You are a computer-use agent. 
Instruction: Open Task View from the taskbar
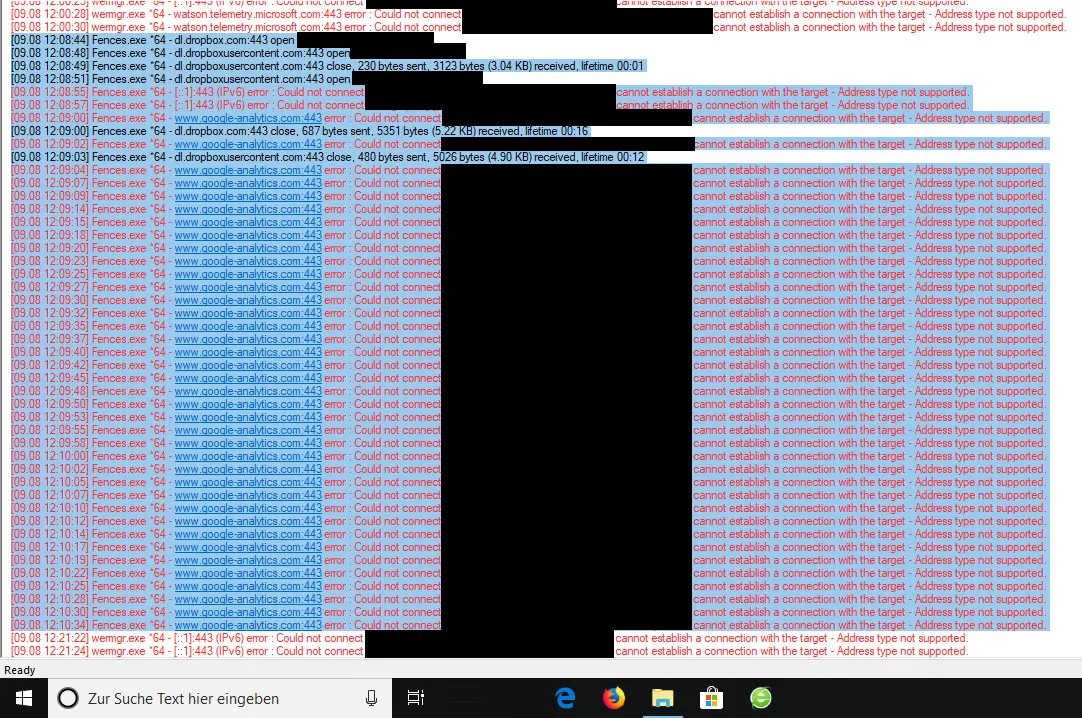(416, 698)
